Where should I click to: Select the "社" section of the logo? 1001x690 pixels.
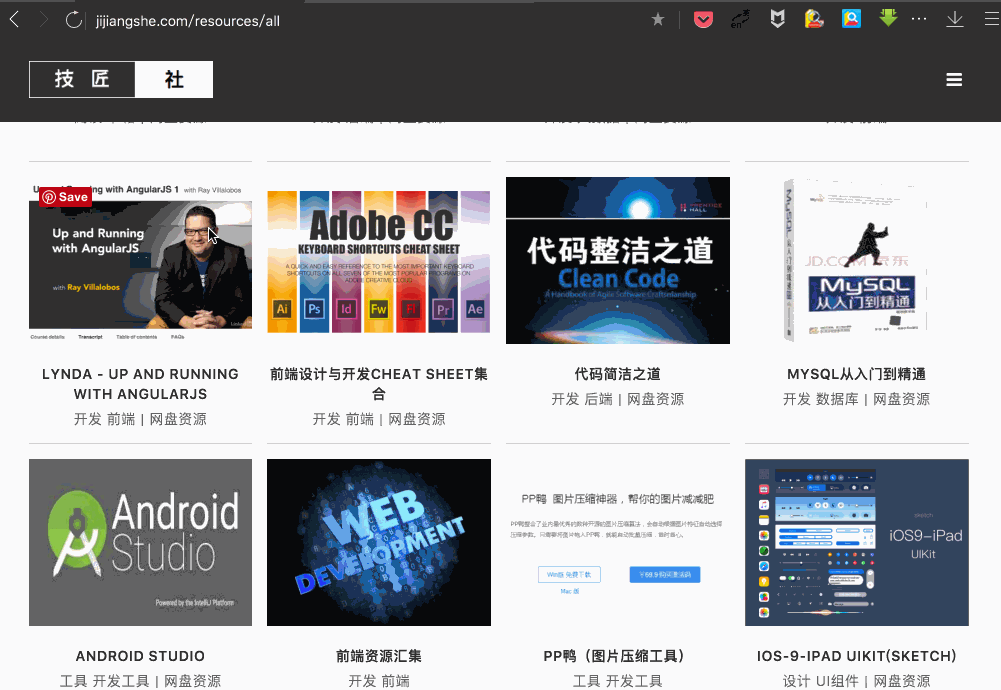pyautogui.click(x=173, y=79)
